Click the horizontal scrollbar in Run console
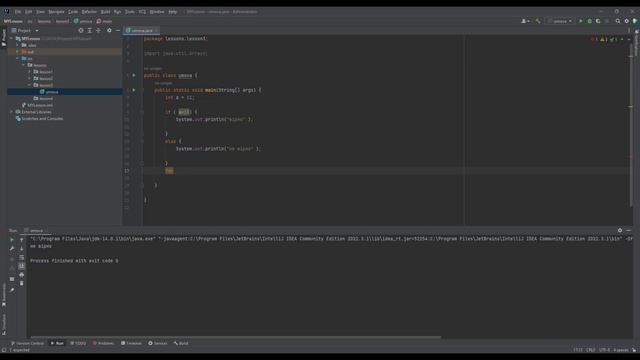The image size is (640, 360). [236, 338]
